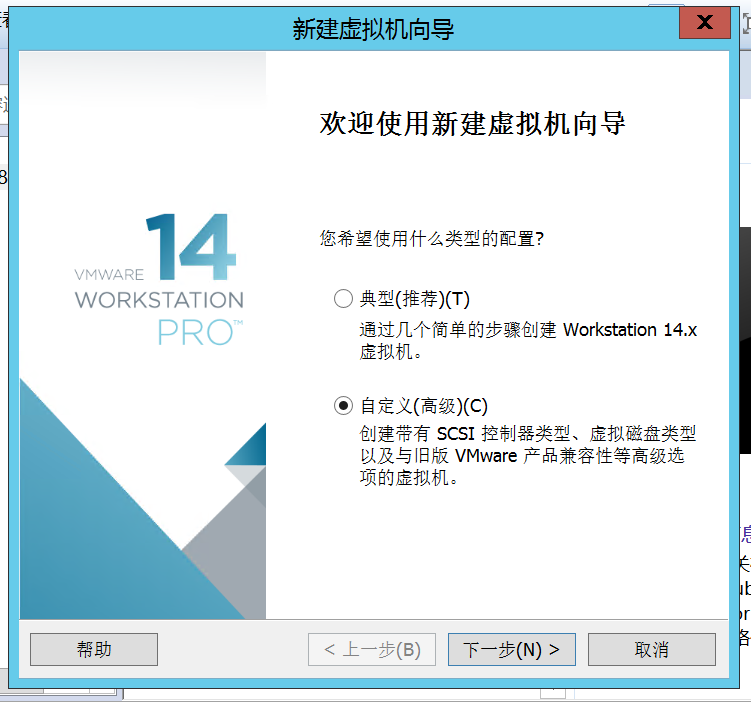Screen dimensions: 751x705
Task: Click the description mentioning SCSI 控制器类型
Action: pos(527,455)
